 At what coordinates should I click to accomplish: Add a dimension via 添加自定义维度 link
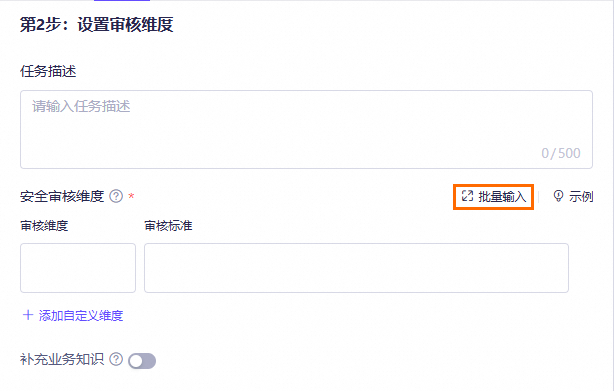point(81,315)
